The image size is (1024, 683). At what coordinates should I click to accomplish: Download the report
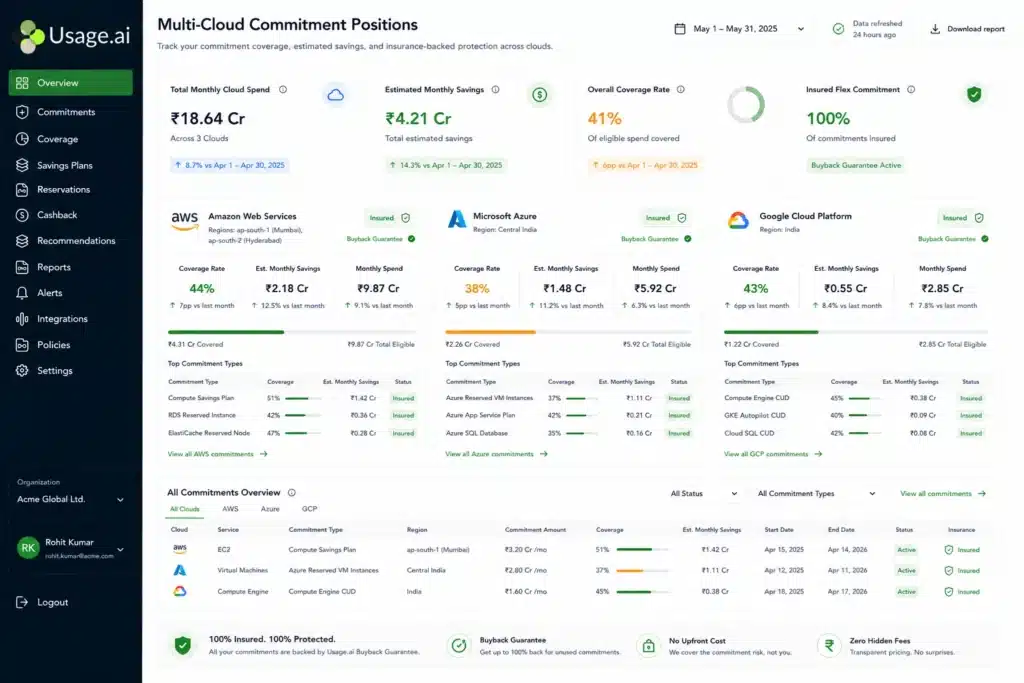[967, 29]
